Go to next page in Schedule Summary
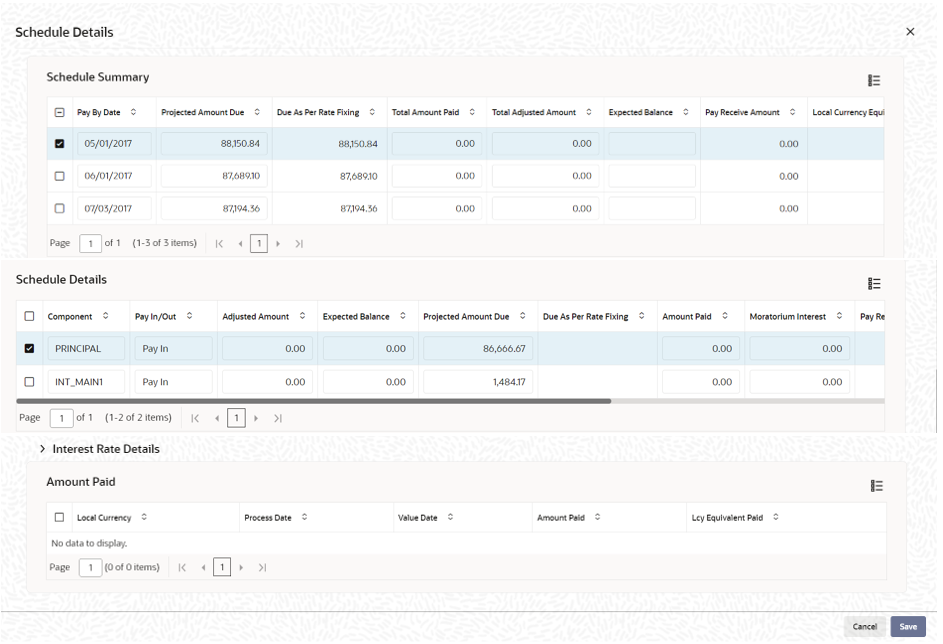943x644 pixels. coord(278,244)
